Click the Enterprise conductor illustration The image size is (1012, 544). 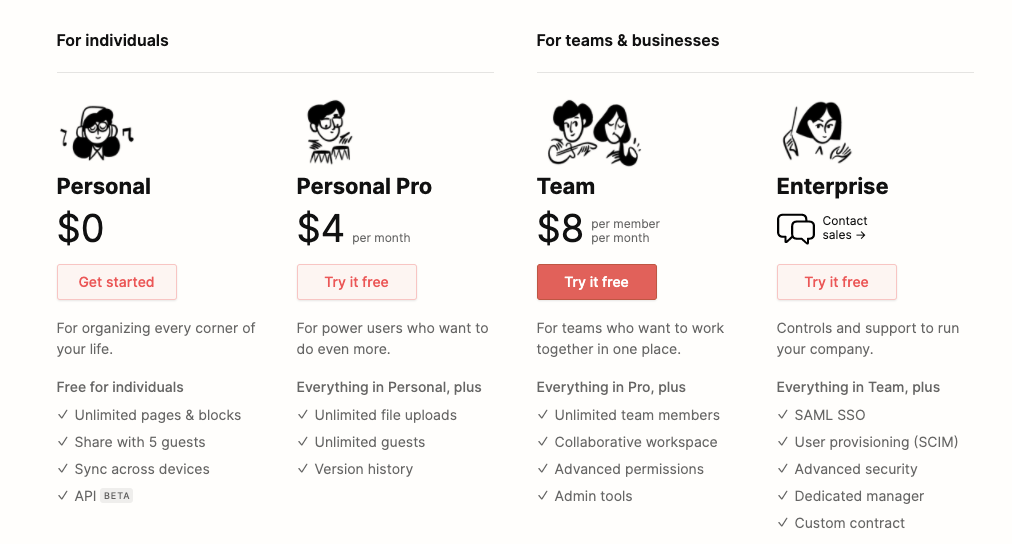pyautogui.click(x=816, y=131)
